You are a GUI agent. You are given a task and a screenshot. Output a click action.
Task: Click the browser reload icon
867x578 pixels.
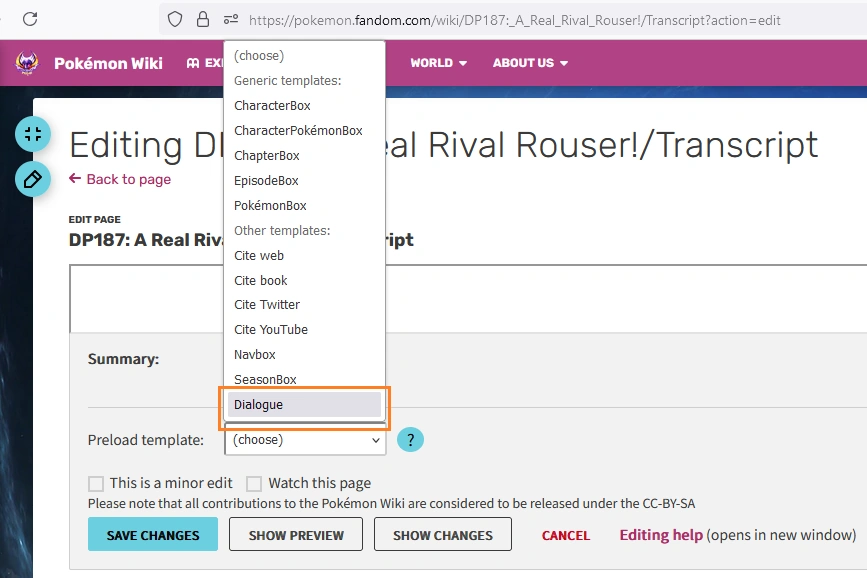30,19
